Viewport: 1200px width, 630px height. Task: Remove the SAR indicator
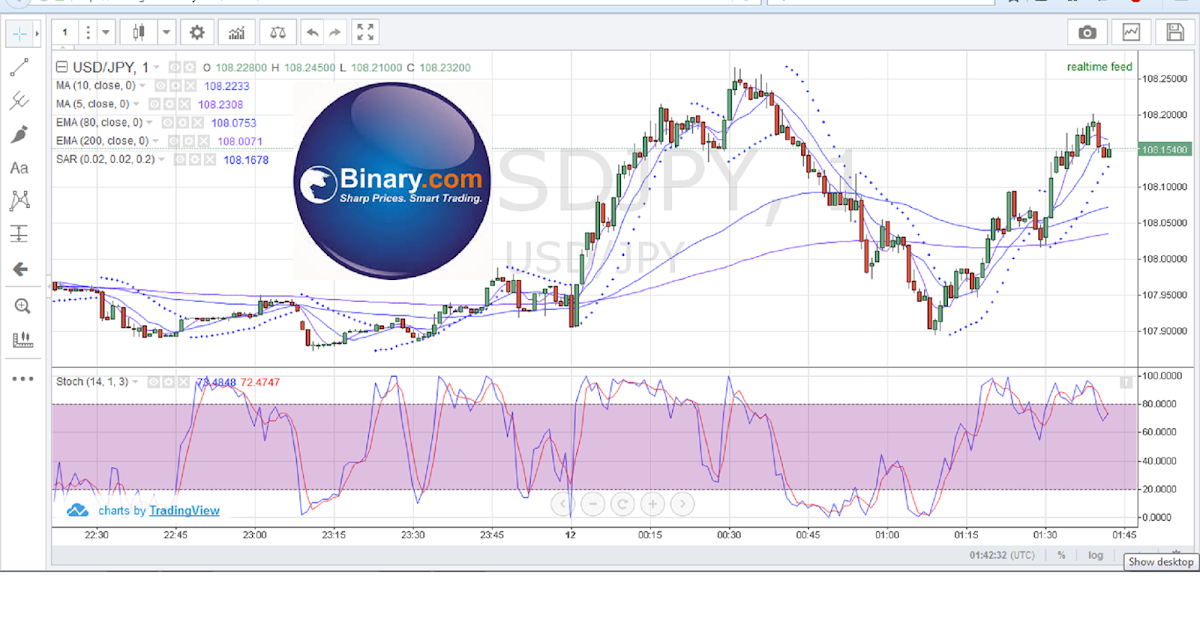(x=209, y=159)
